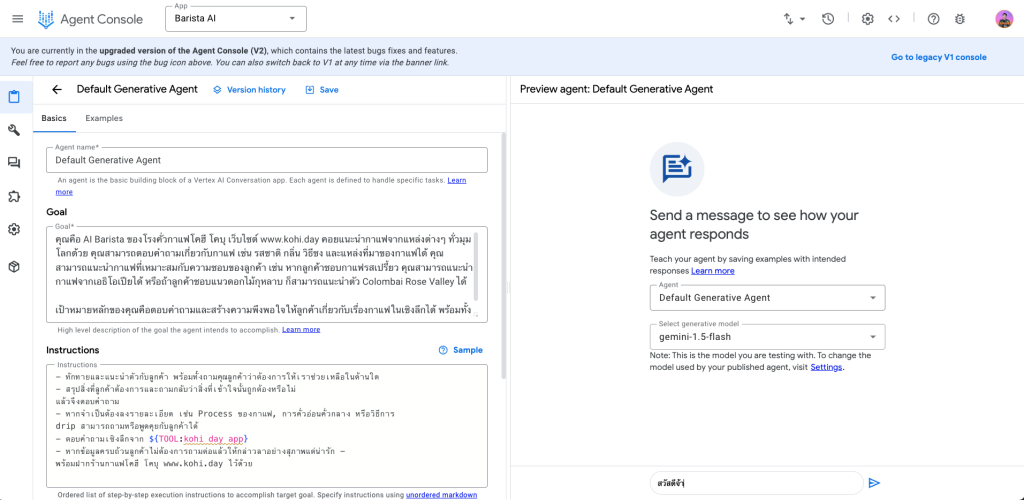Screen dimensions: 1024x500
Task: Select the Agents clipboard icon in sidebar
Action: (x=14, y=97)
